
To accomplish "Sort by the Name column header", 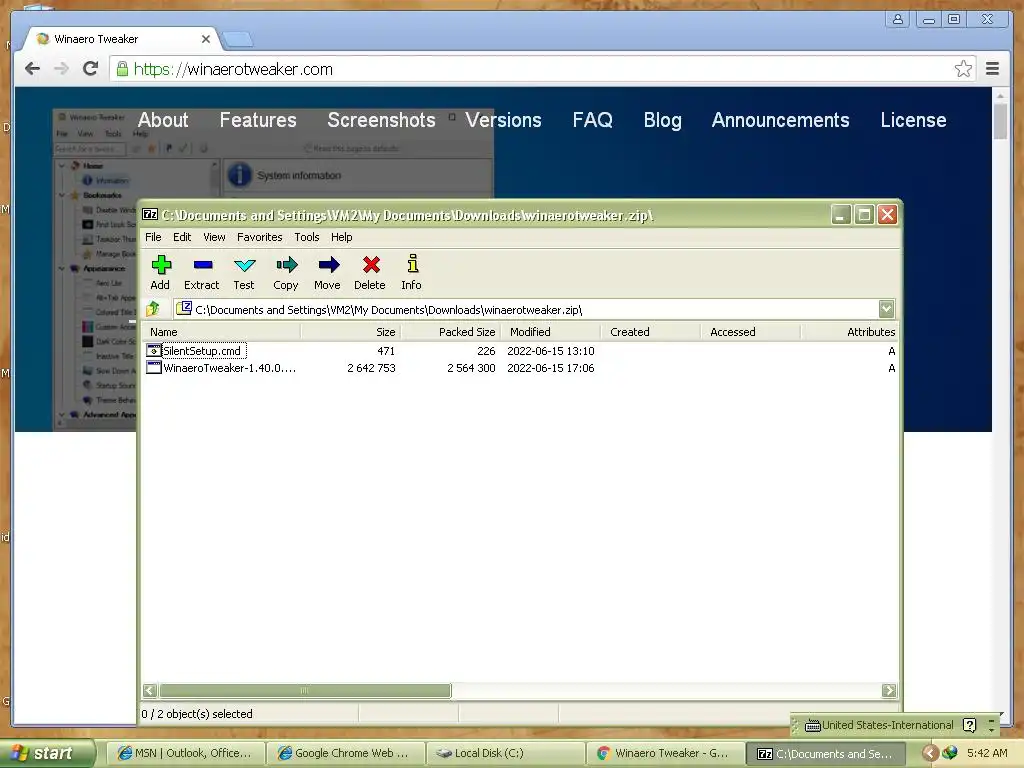I will point(221,332).
